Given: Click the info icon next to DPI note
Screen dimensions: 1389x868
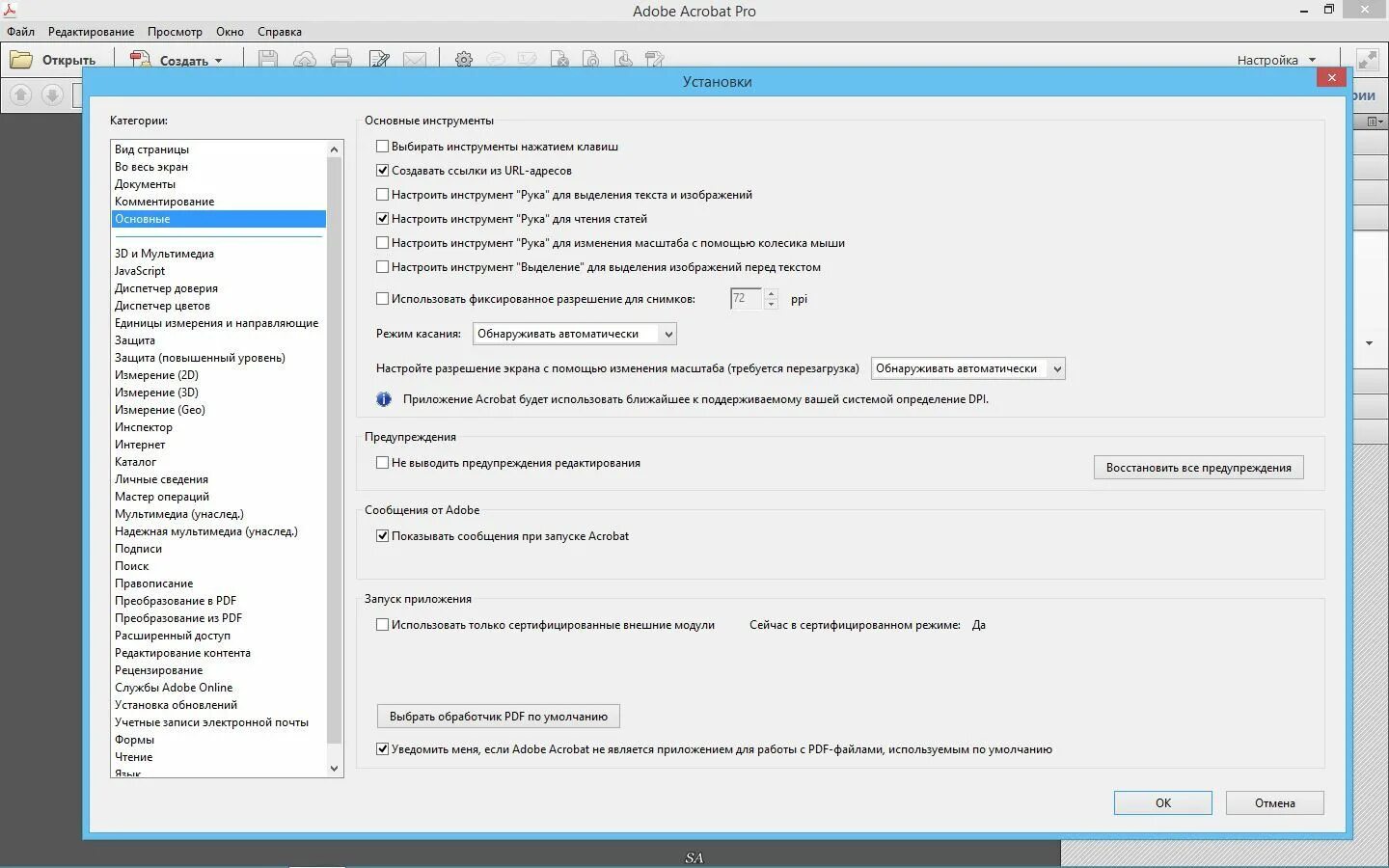Looking at the screenshot, I should 383,398.
